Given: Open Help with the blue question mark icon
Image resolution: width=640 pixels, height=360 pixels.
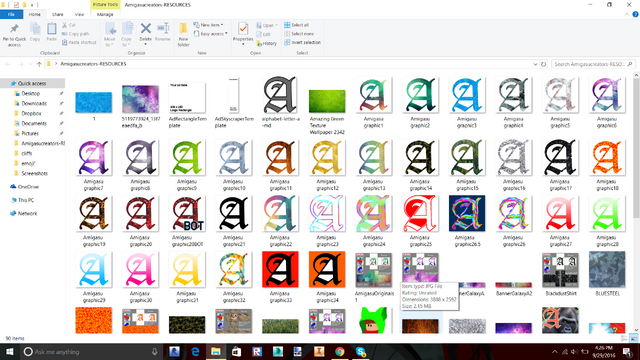Looking at the screenshot, I should click(636, 14).
